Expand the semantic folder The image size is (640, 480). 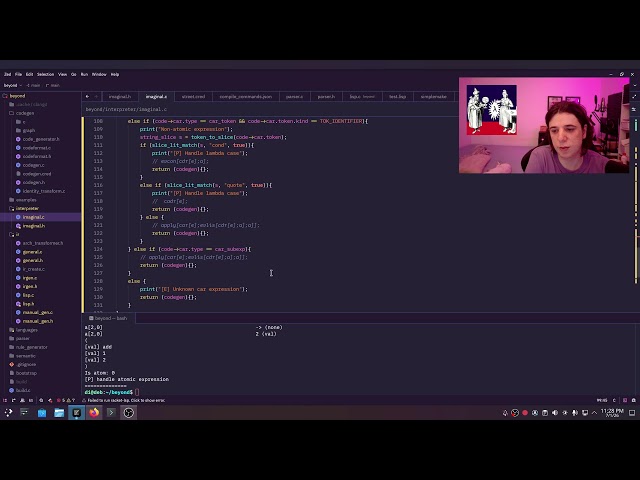22,356
